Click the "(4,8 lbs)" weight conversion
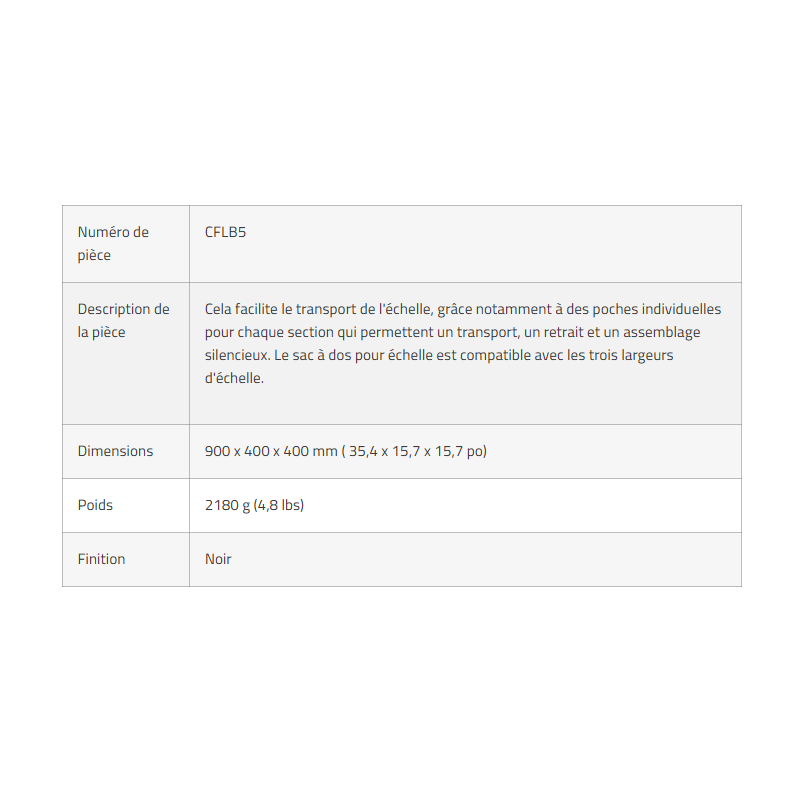This screenshot has height=800, width=800. (279, 505)
